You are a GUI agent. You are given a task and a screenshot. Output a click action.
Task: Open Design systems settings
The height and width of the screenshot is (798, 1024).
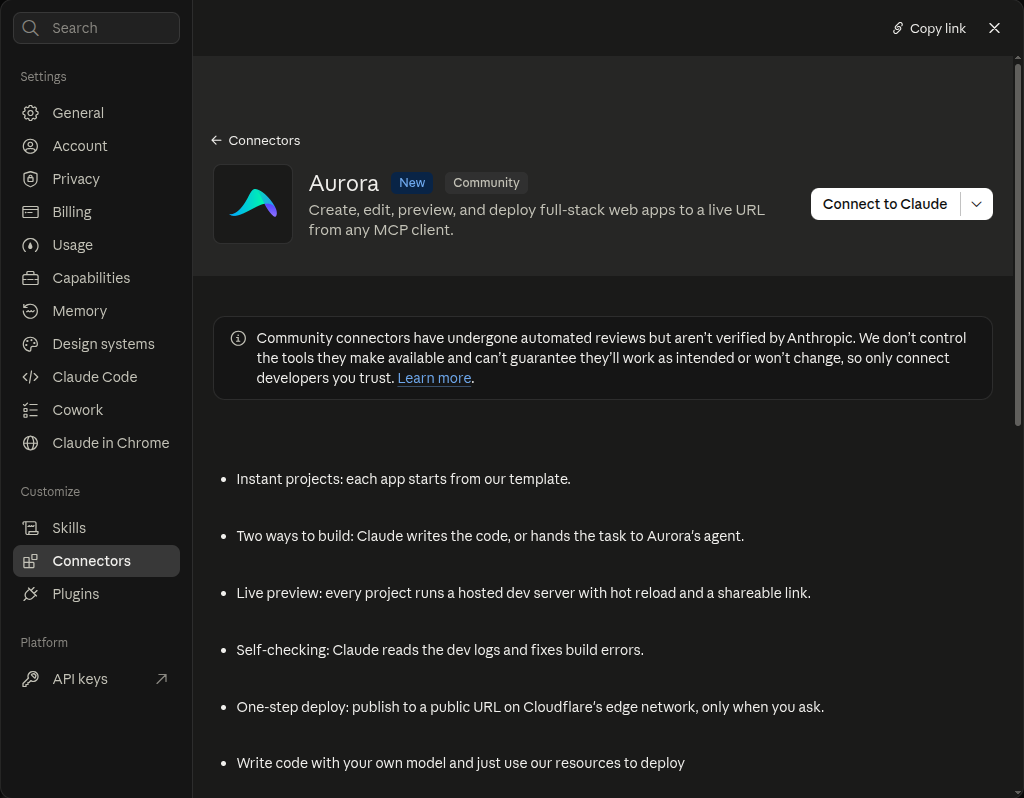[x=96, y=344]
